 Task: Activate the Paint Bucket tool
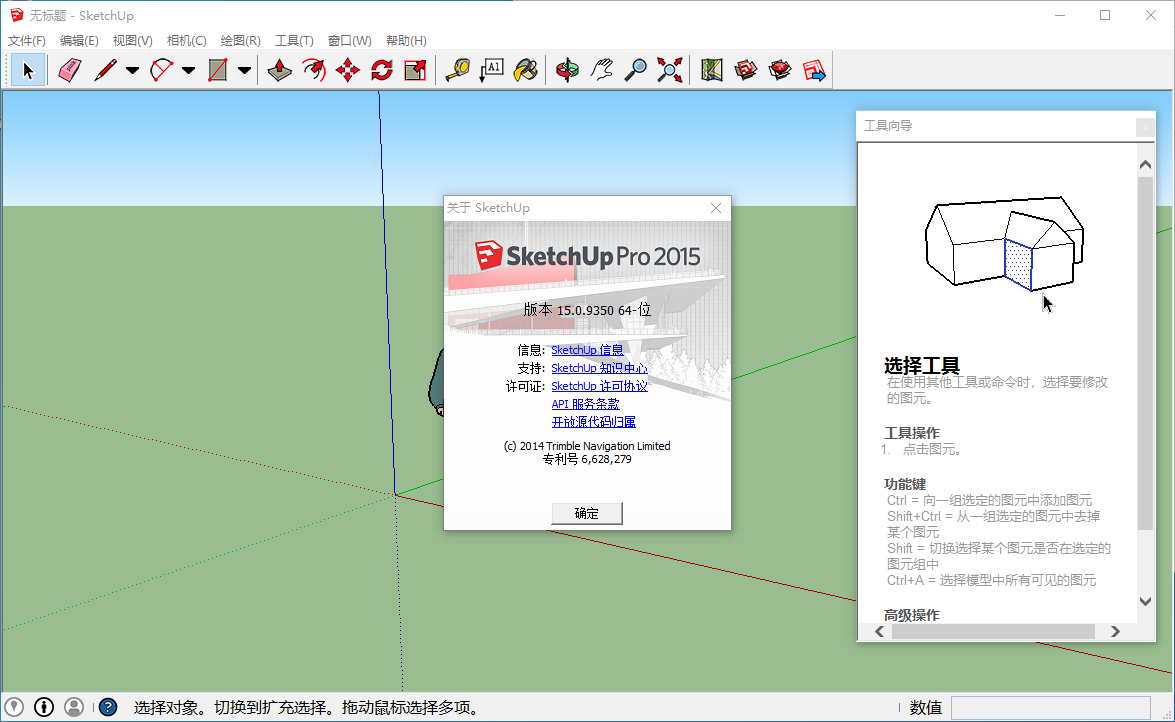tap(525, 70)
